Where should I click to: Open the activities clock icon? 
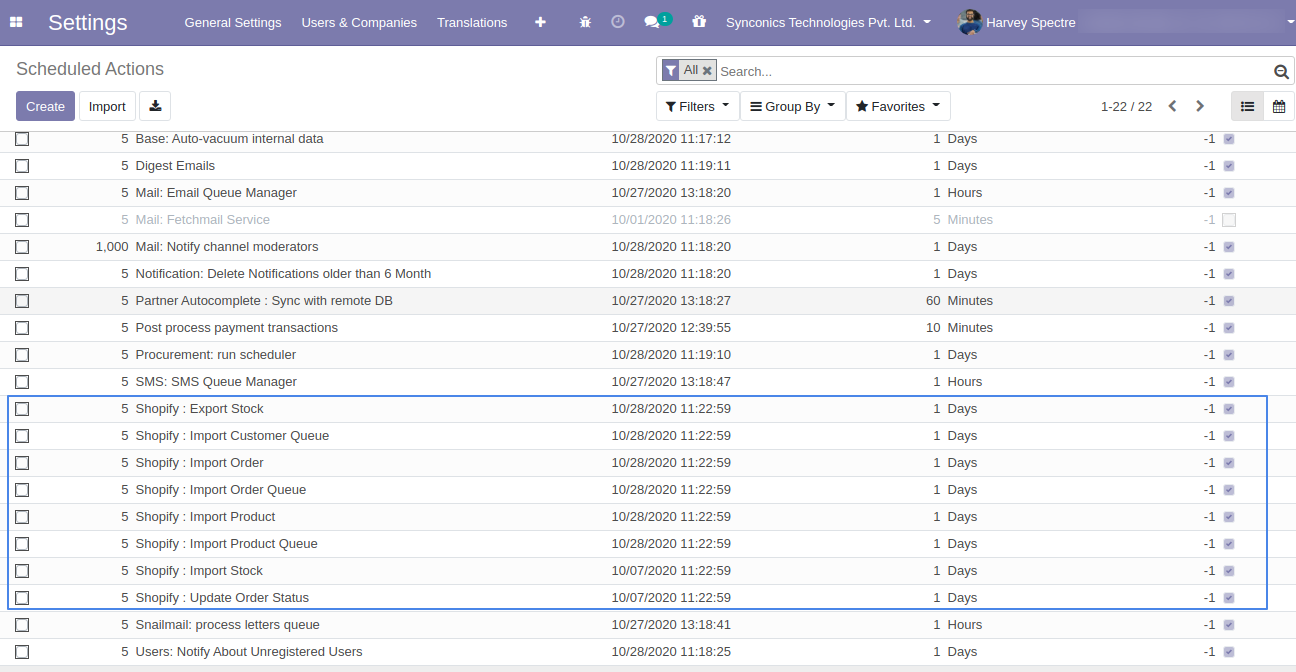click(x=618, y=22)
